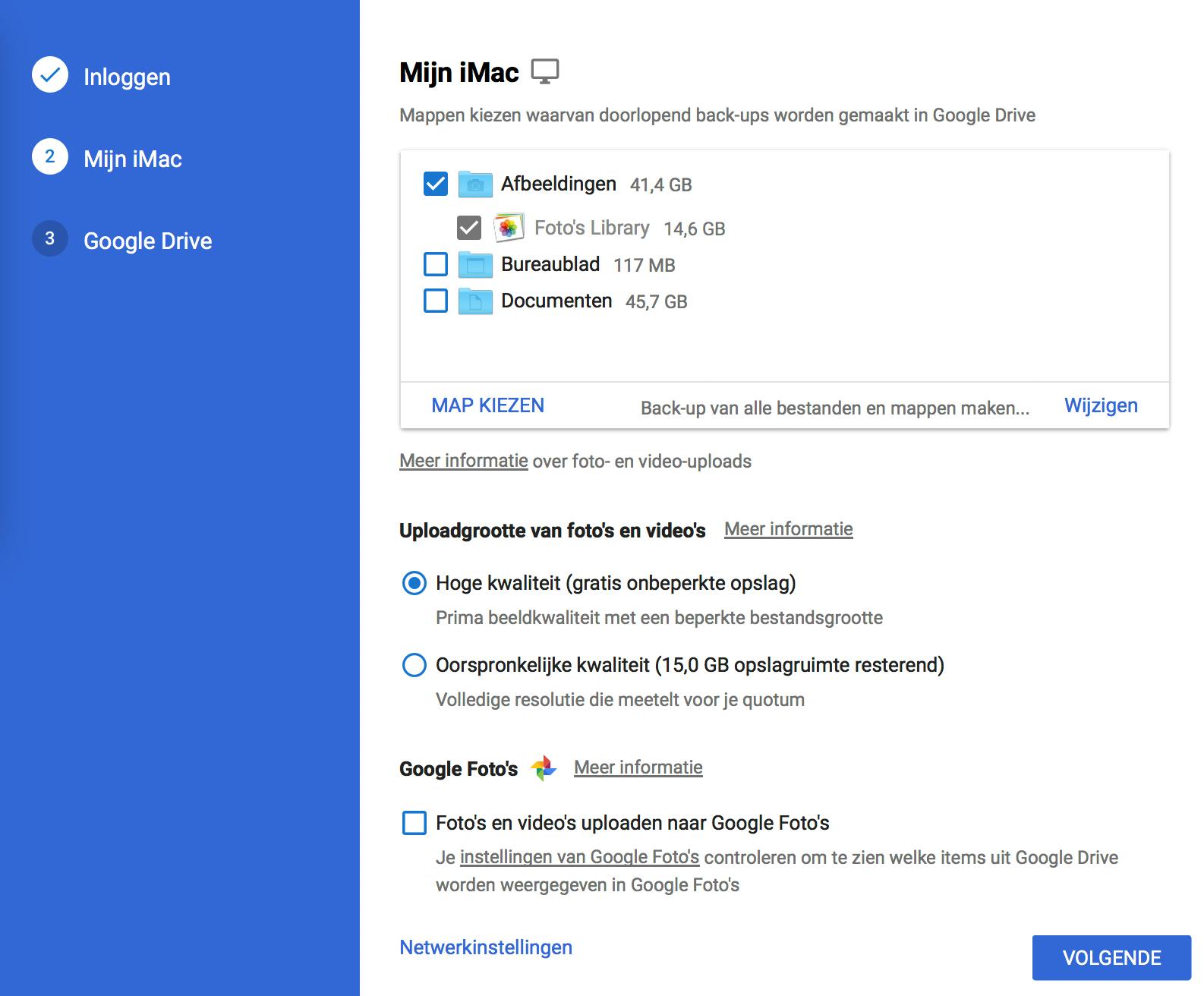The image size is (1204, 996).
Task: Click the Inloggen checkmark step icon
Action: [50, 75]
